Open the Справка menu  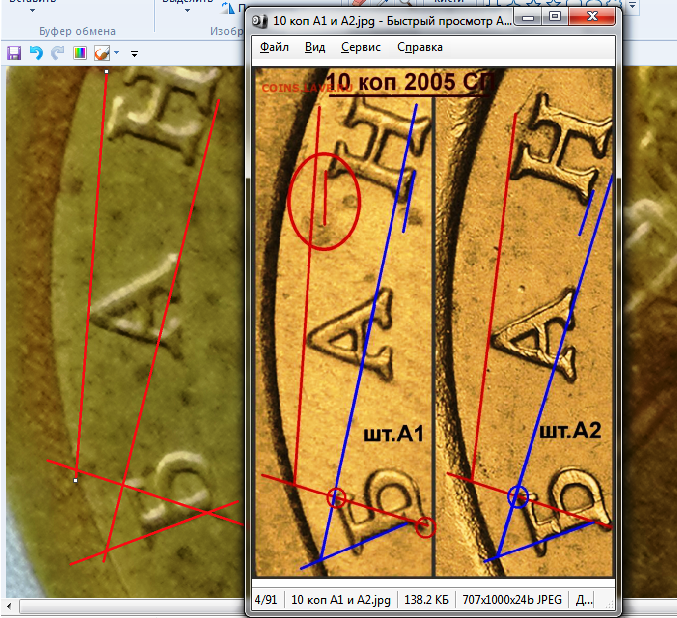pyautogui.click(x=419, y=47)
